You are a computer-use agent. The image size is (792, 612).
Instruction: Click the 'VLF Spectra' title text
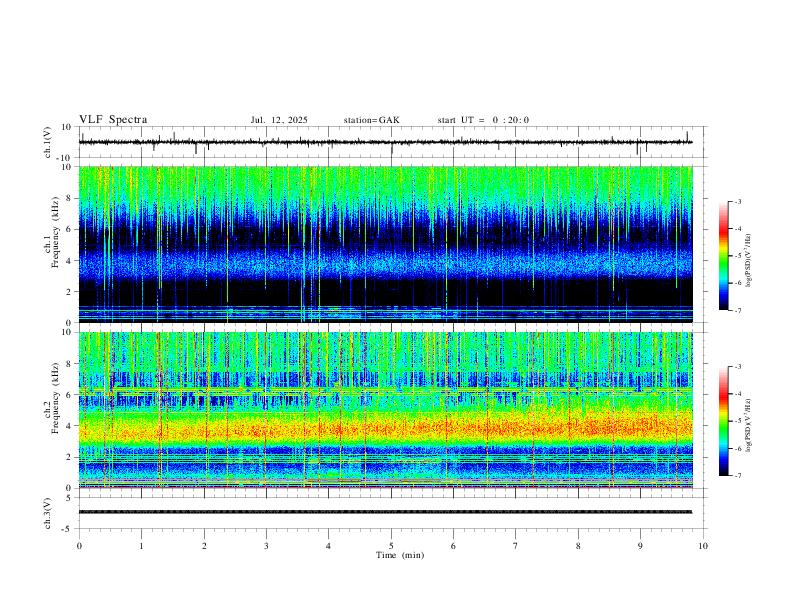click(113, 120)
